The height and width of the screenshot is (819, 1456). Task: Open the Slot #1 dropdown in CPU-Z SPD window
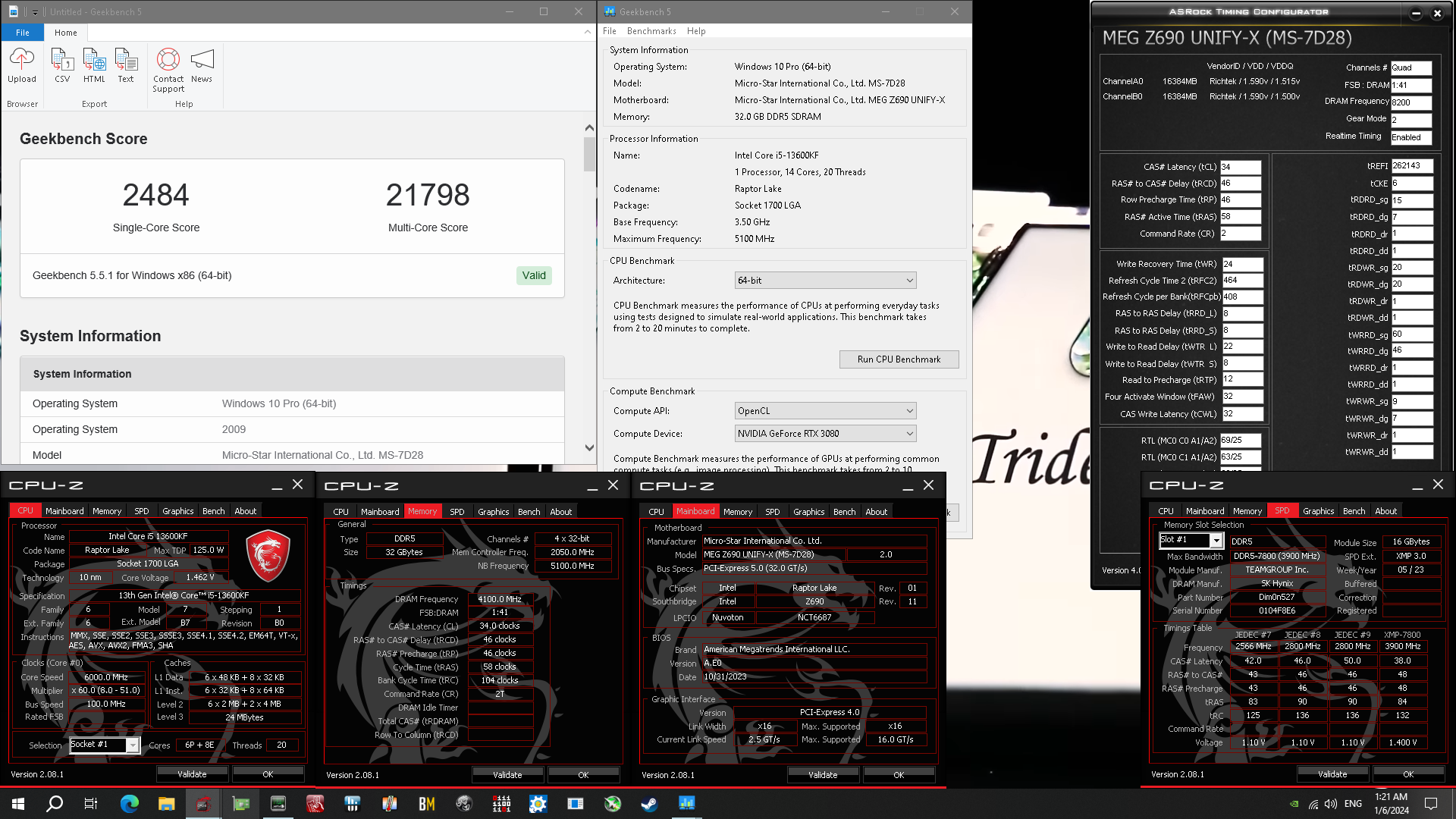click(x=1191, y=540)
